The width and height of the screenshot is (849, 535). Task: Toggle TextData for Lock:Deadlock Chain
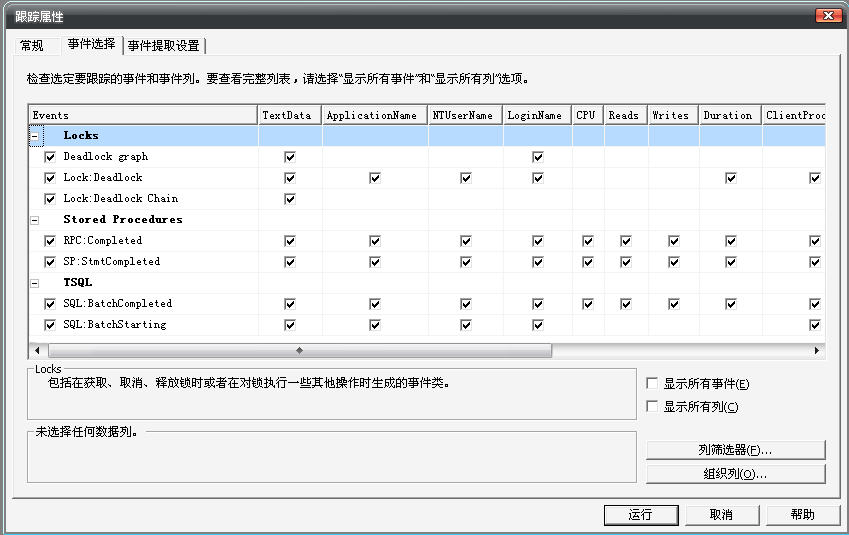click(290, 199)
